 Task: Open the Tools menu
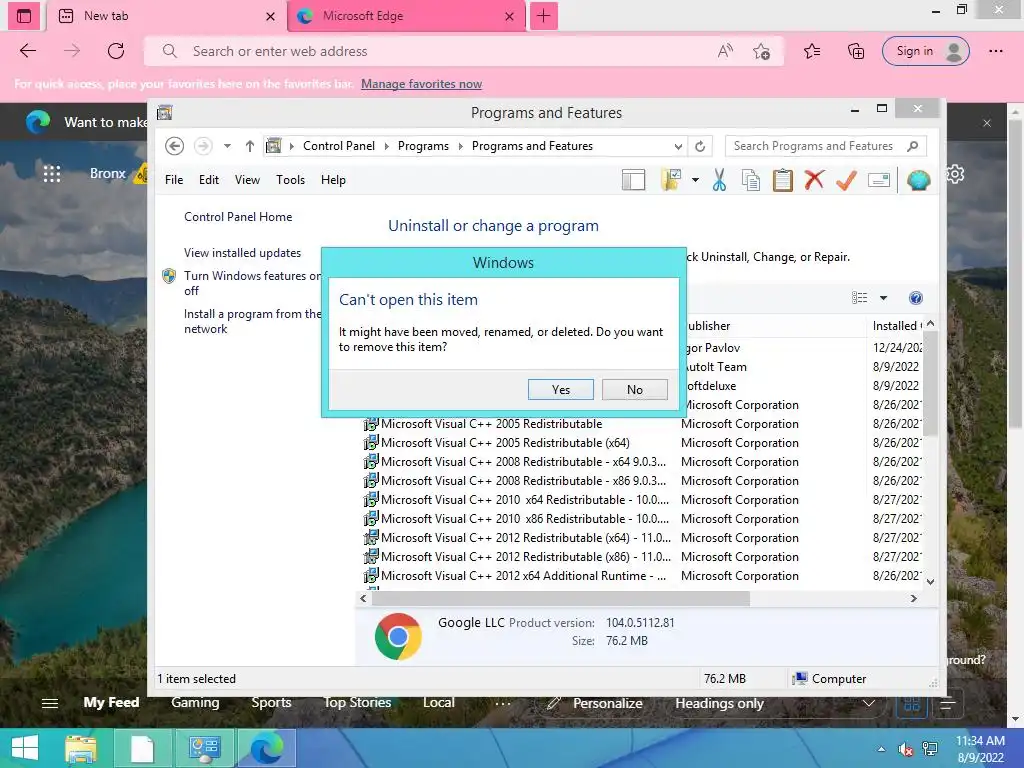pyautogui.click(x=291, y=180)
